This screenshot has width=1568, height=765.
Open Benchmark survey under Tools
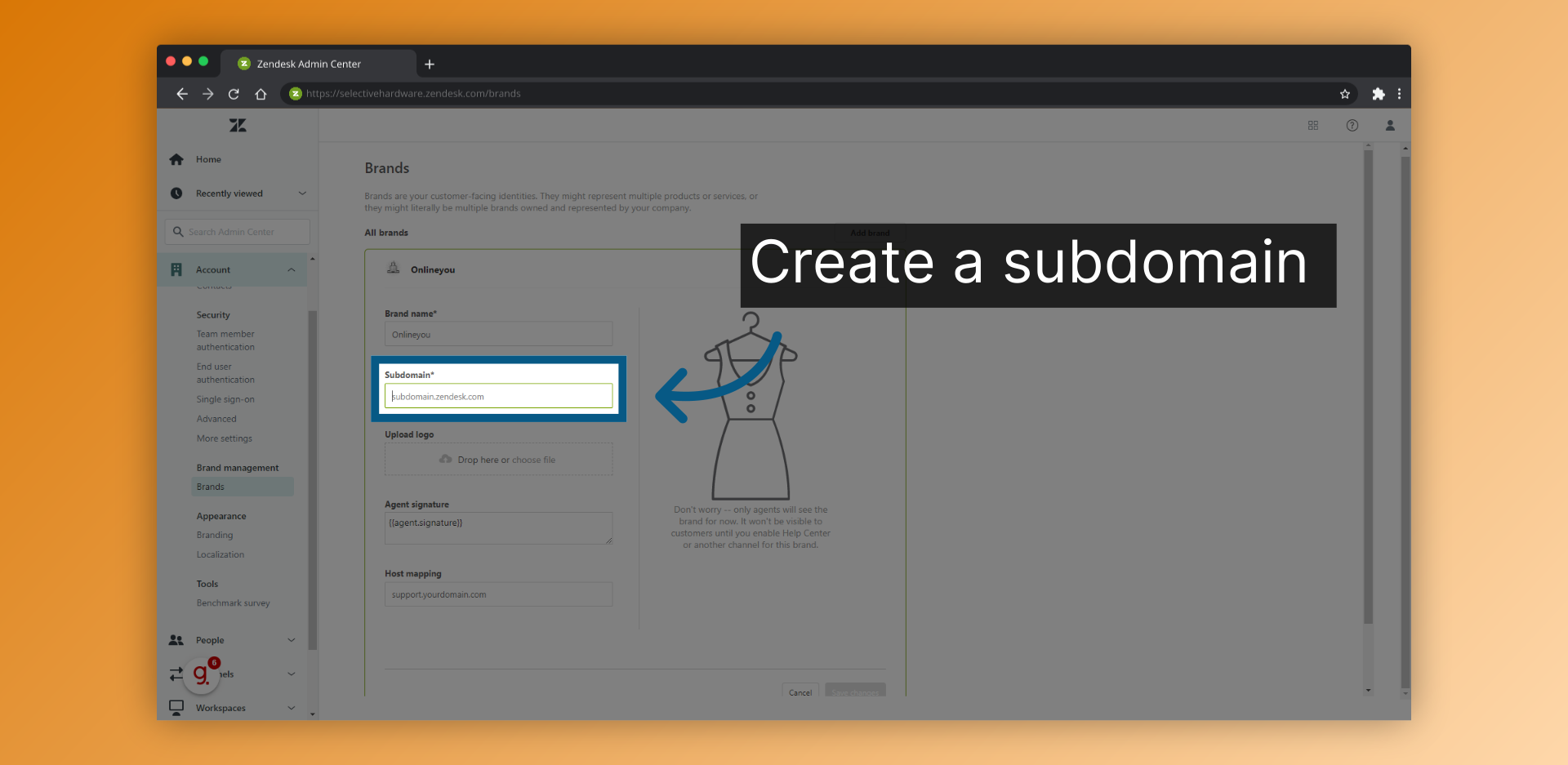pyautogui.click(x=234, y=603)
